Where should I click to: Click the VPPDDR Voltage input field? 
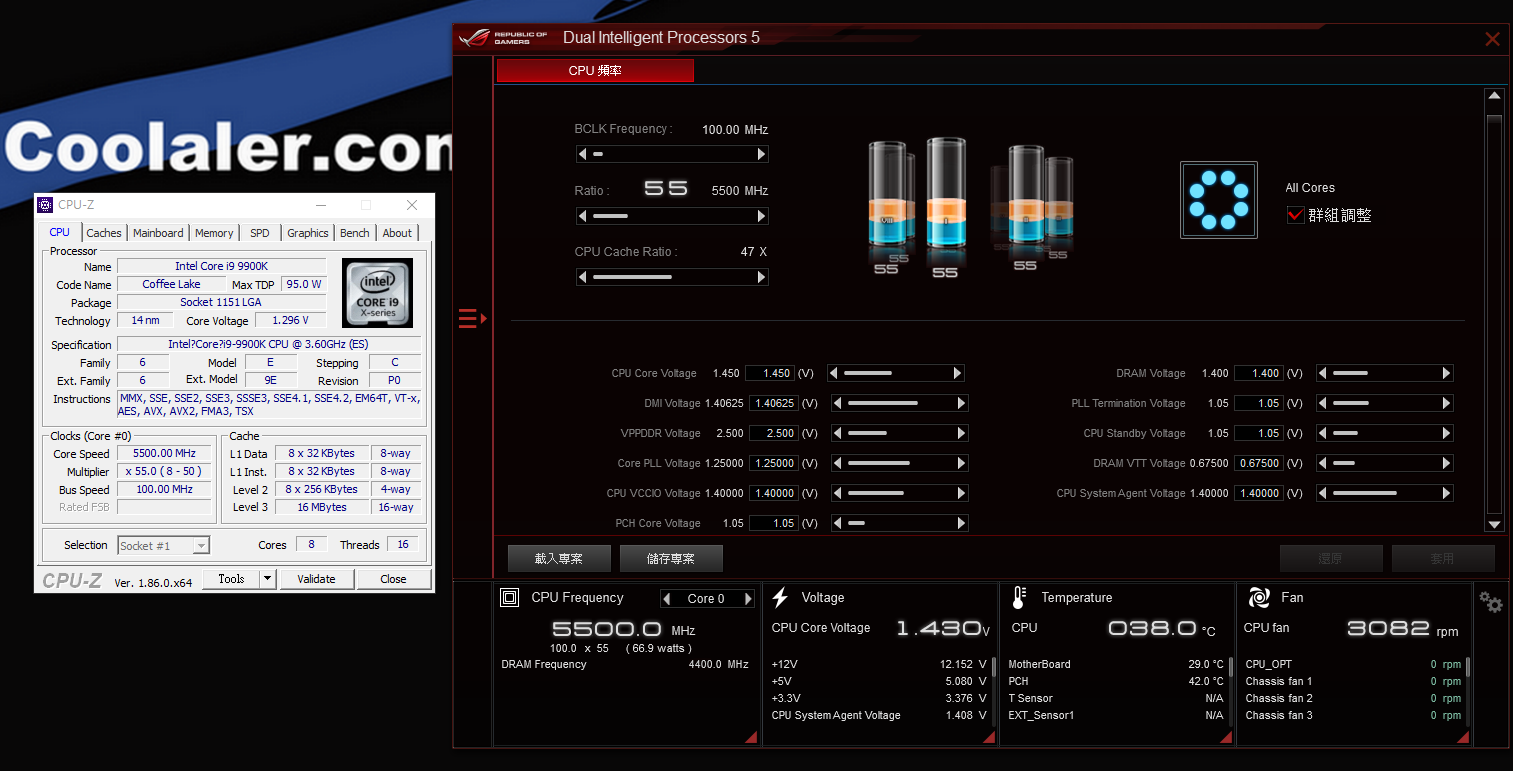point(772,433)
